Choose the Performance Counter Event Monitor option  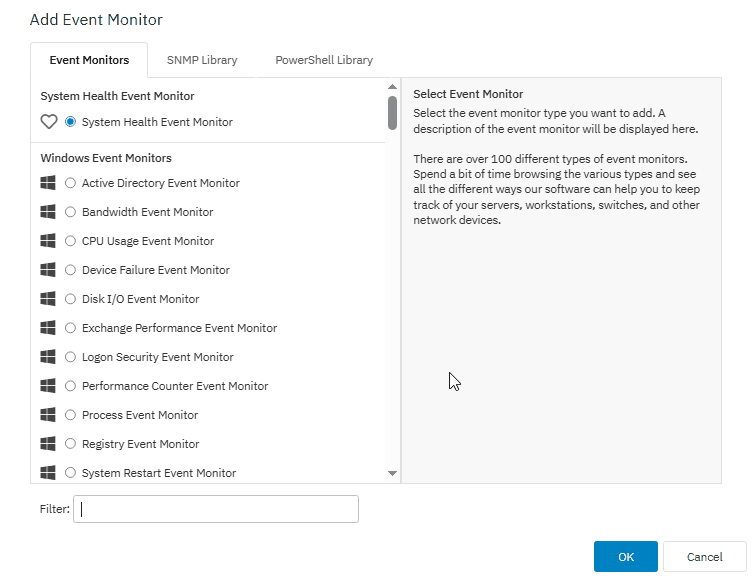click(70, 386)
